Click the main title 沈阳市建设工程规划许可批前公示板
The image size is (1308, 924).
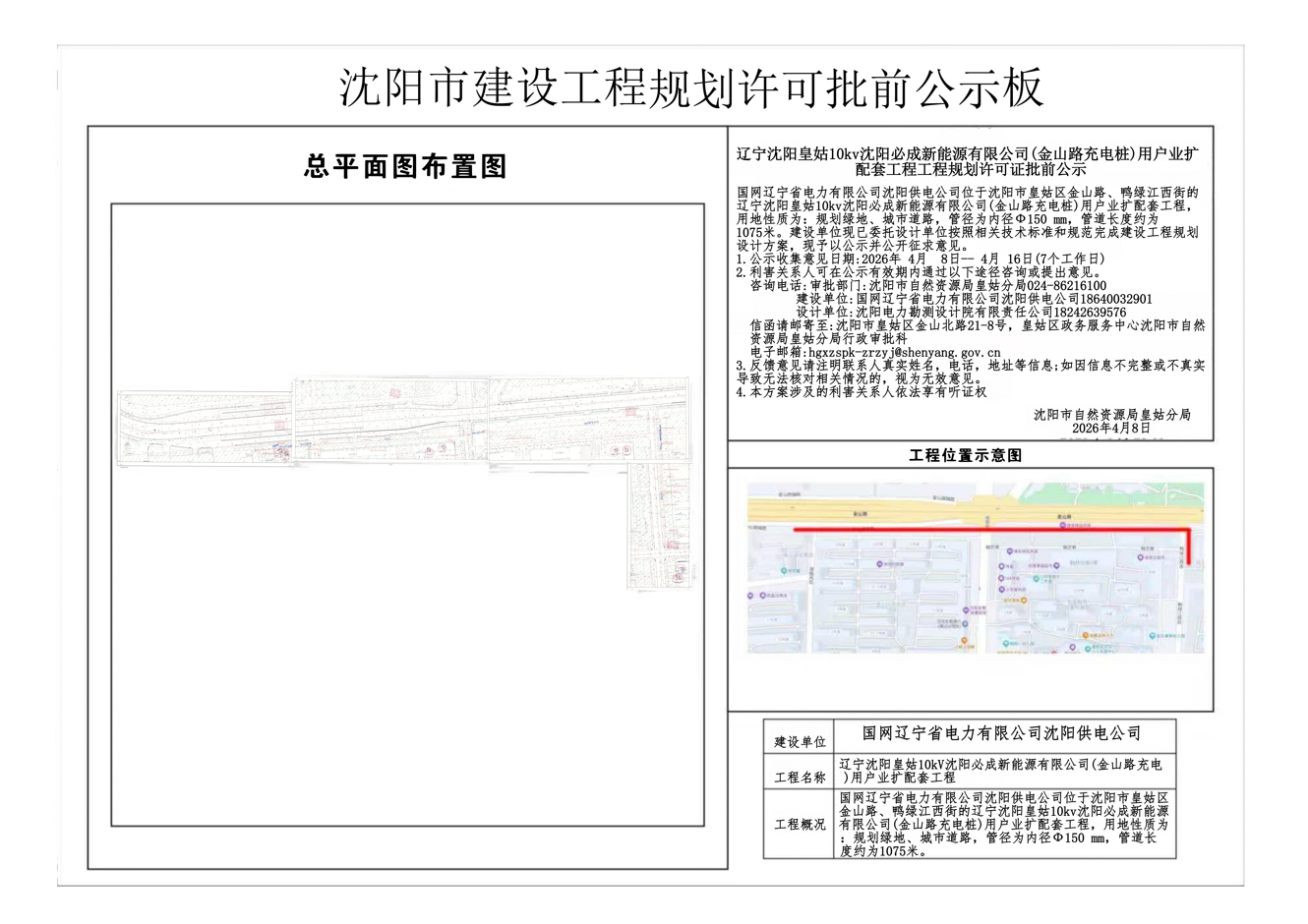(690, 88)
